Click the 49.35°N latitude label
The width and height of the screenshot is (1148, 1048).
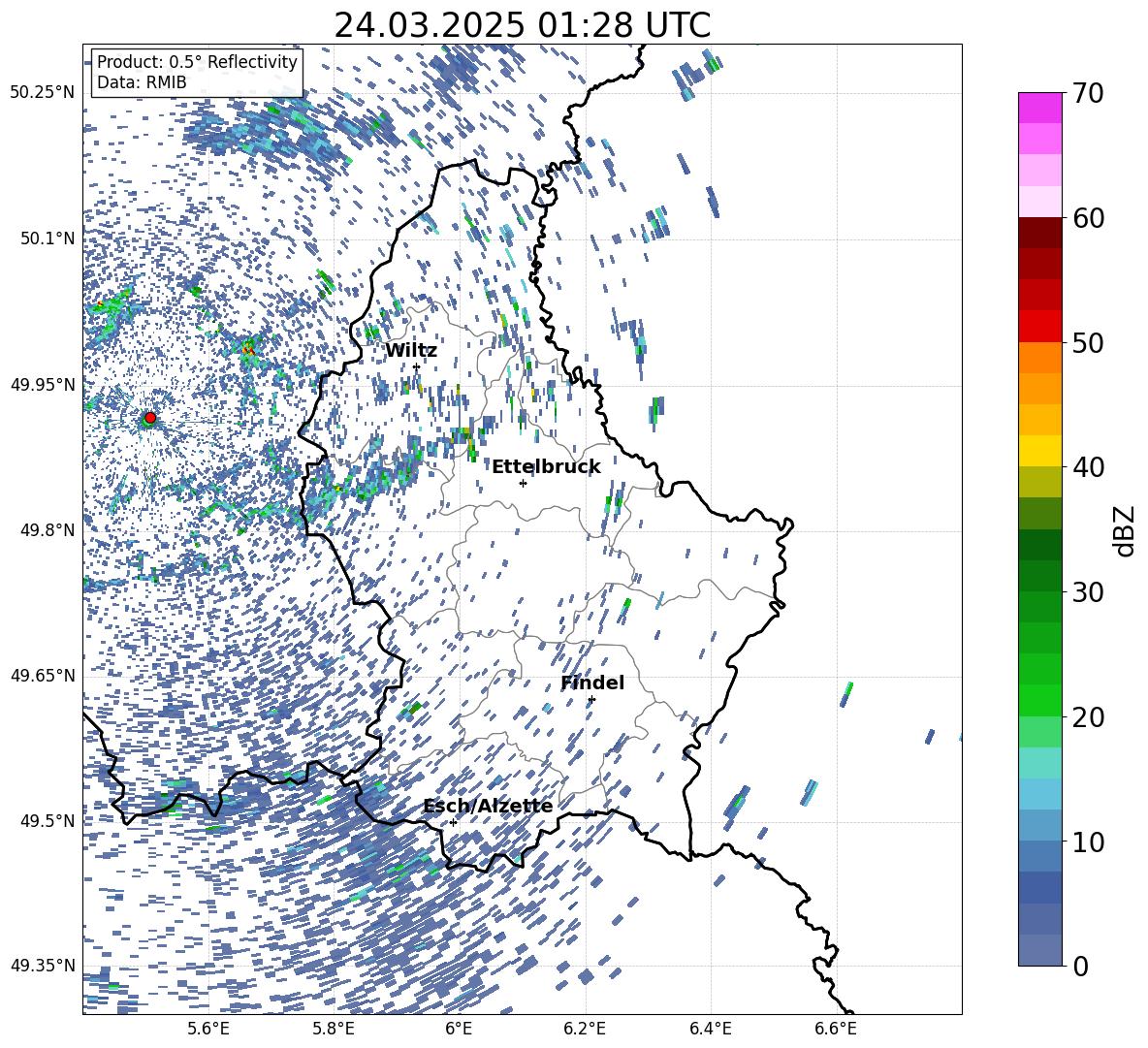click(43, 966)
